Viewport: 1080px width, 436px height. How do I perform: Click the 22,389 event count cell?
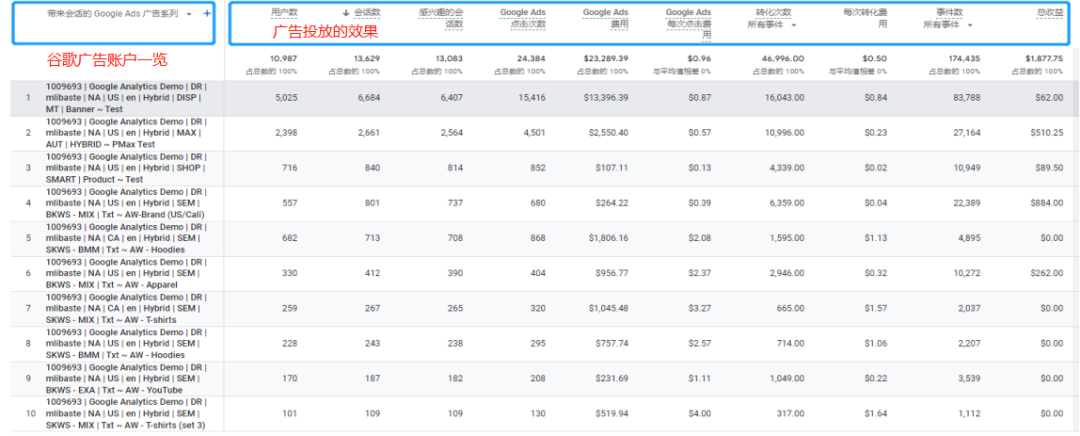coord(967,203)
